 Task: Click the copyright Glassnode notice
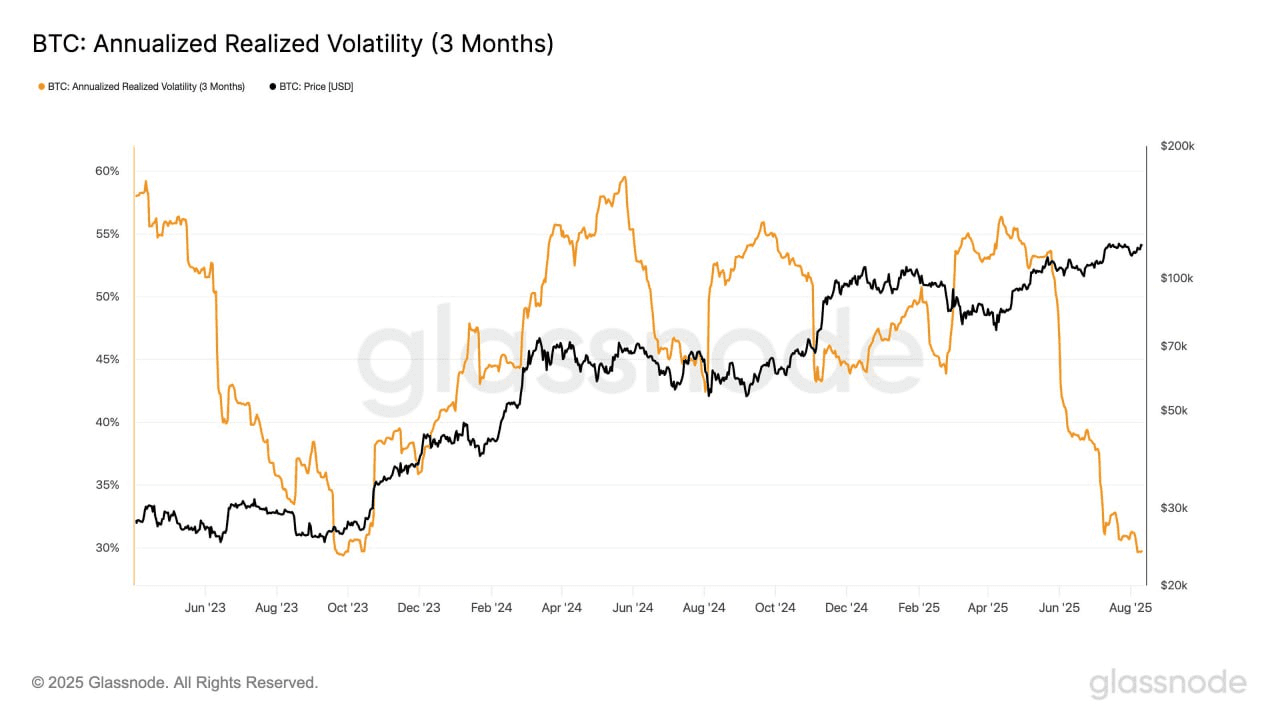pyautogui.click(x=175, y=683)
